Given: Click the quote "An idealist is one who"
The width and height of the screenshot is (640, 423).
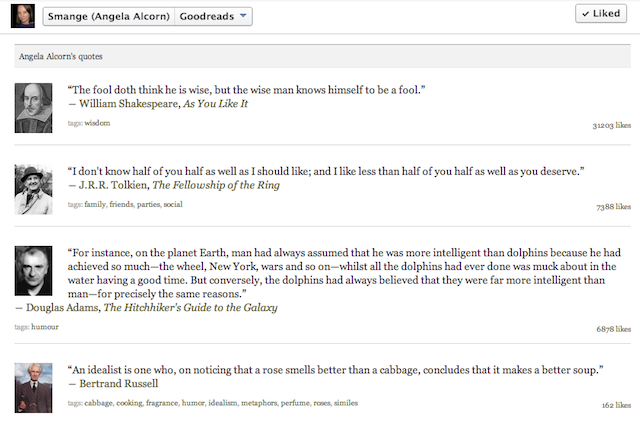Looking at the screenshot, I should 335,370.
